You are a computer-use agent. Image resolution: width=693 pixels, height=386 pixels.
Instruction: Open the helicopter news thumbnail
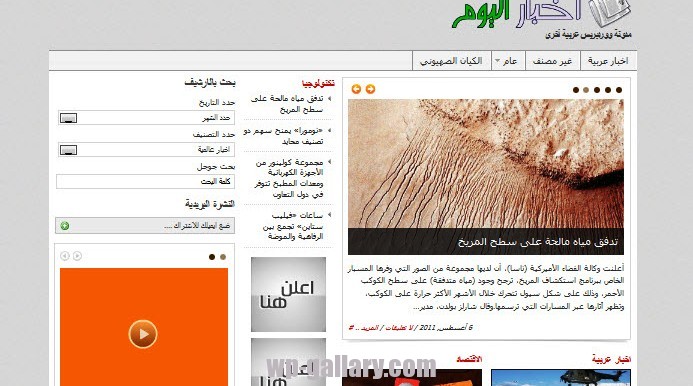point(561,378)
